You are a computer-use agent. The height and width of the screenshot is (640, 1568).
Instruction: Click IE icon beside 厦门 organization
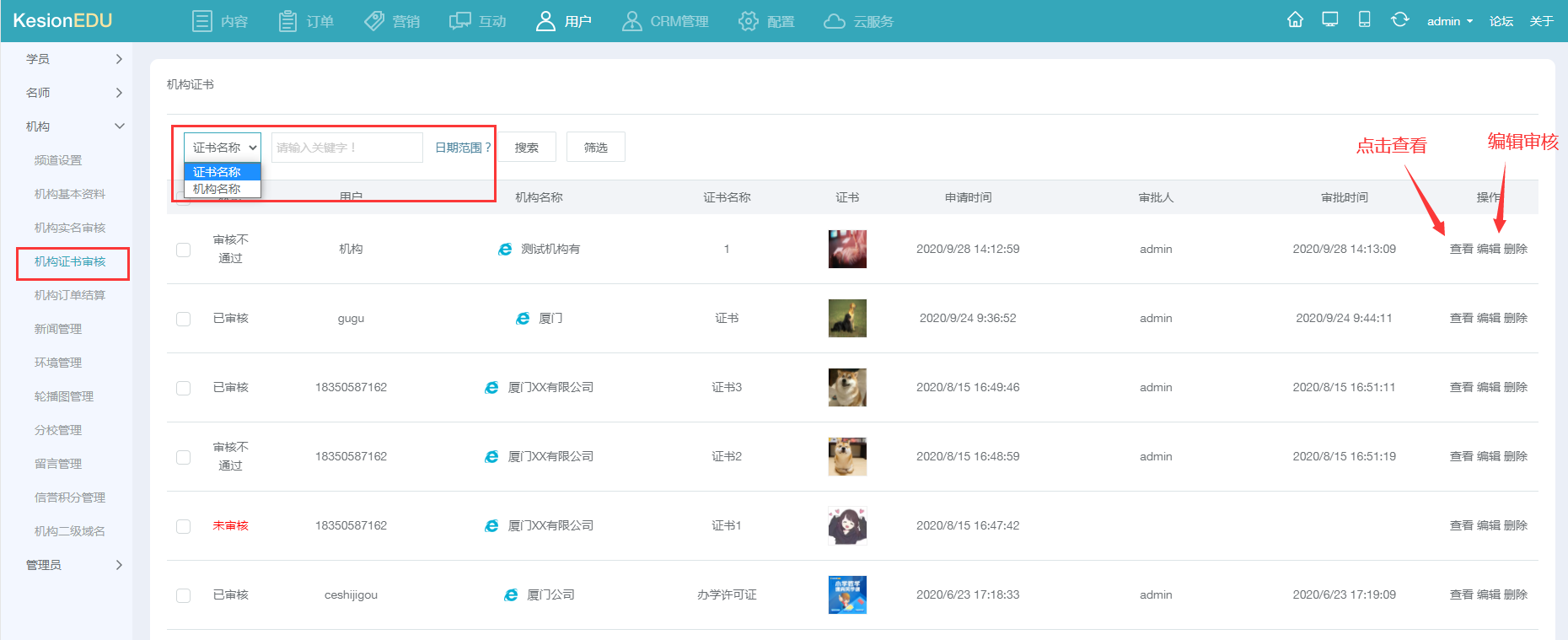[x=523, y=319]
